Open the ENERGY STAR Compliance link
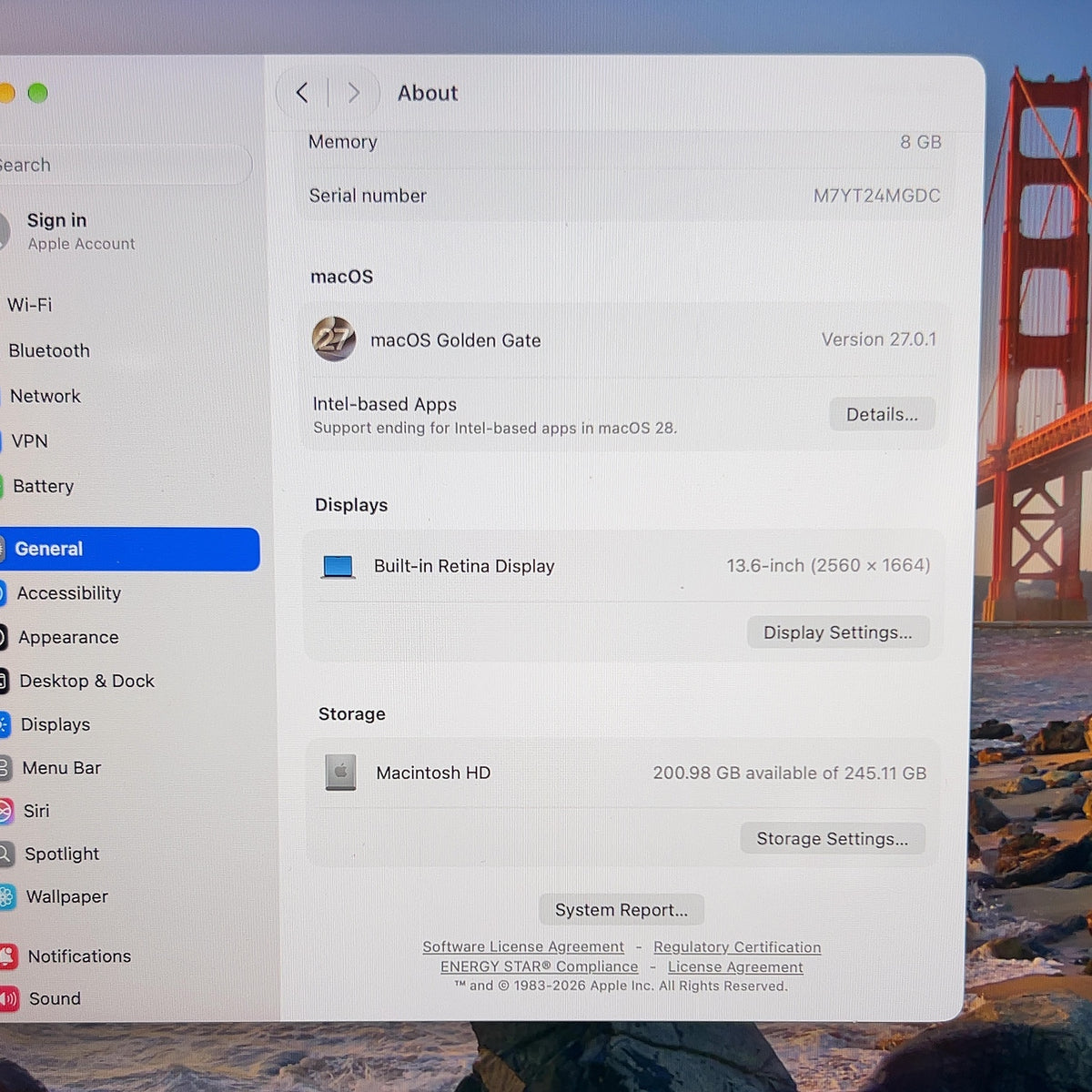Viewport: 1092px width, 1092px height. 539,966
